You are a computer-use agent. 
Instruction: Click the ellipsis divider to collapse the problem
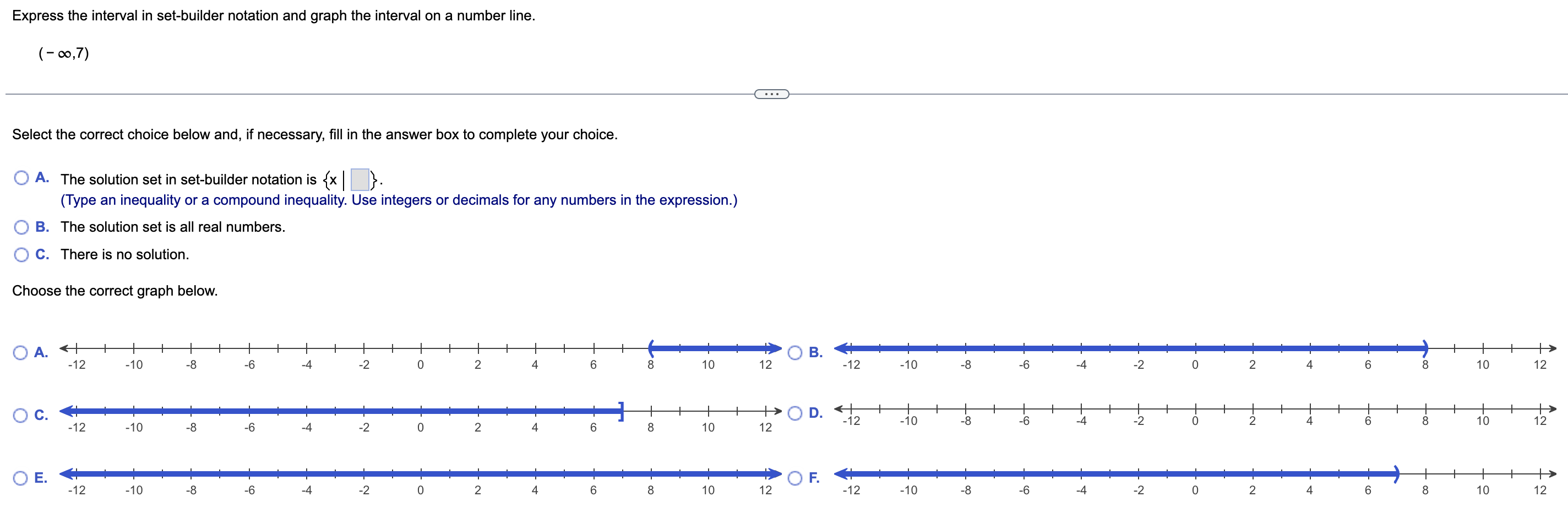click(x=771, y=94)
